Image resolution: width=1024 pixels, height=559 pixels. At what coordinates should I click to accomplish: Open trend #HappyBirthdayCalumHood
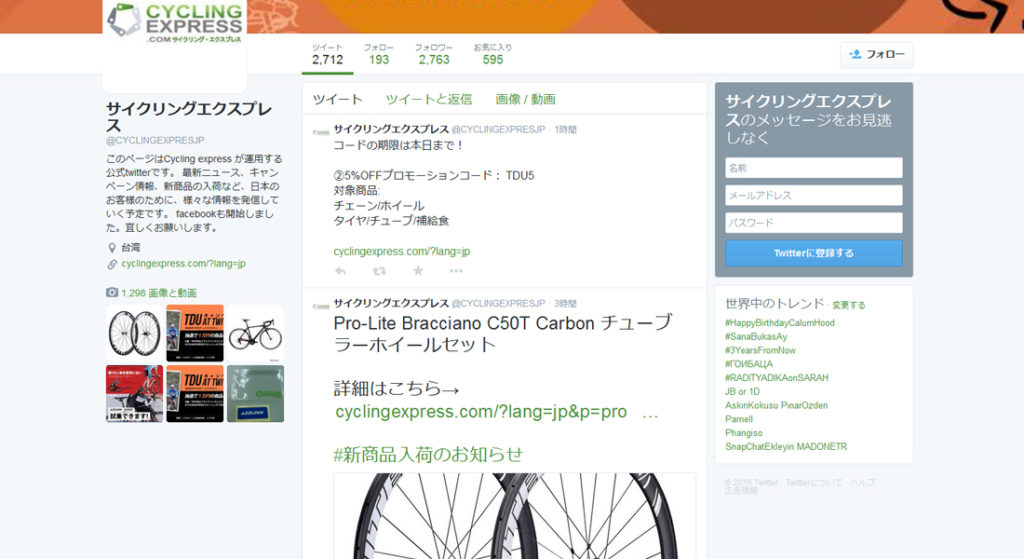pos(780,323)
